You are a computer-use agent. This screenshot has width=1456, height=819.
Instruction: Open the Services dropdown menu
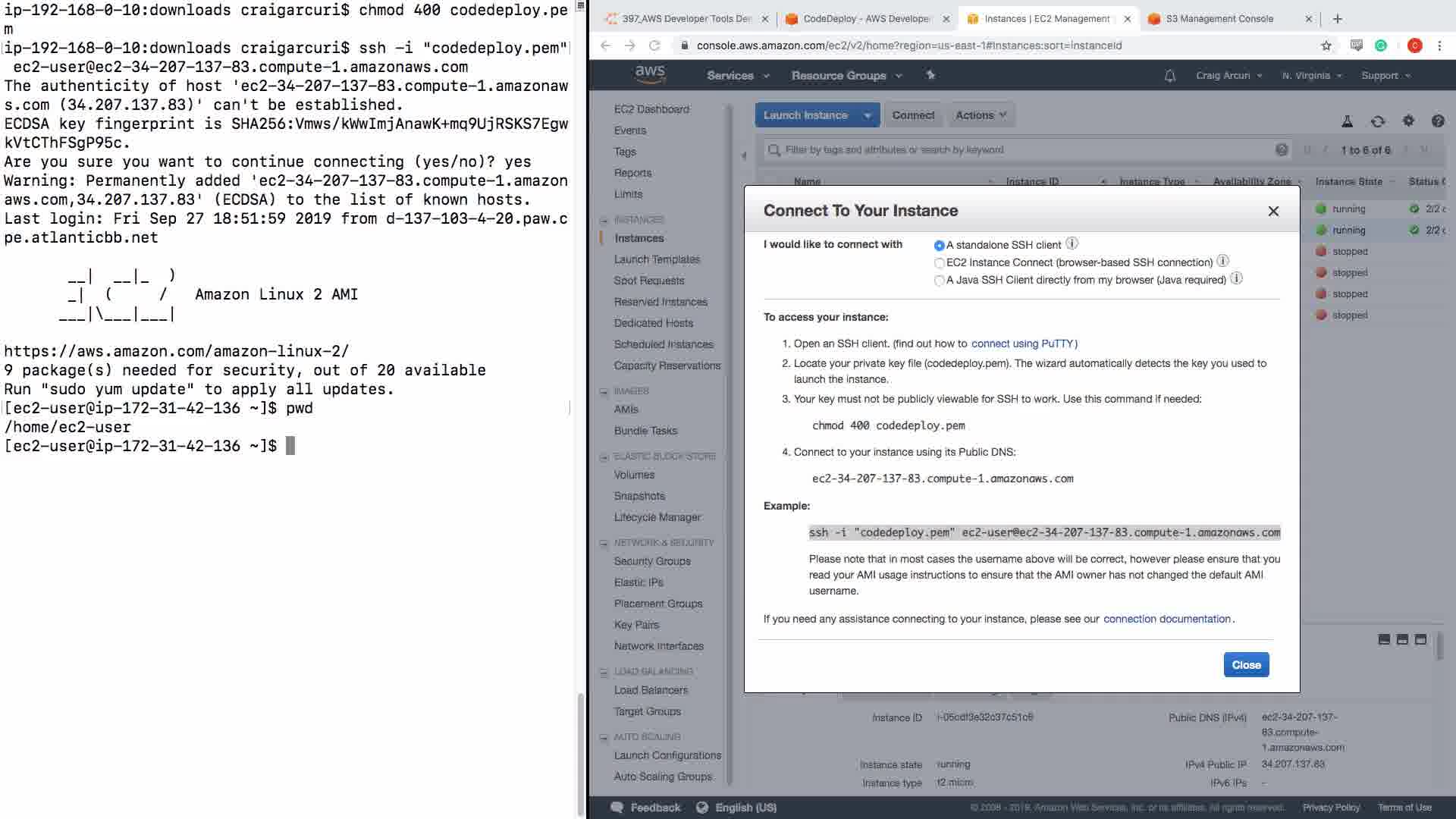[x=737, y=76]
